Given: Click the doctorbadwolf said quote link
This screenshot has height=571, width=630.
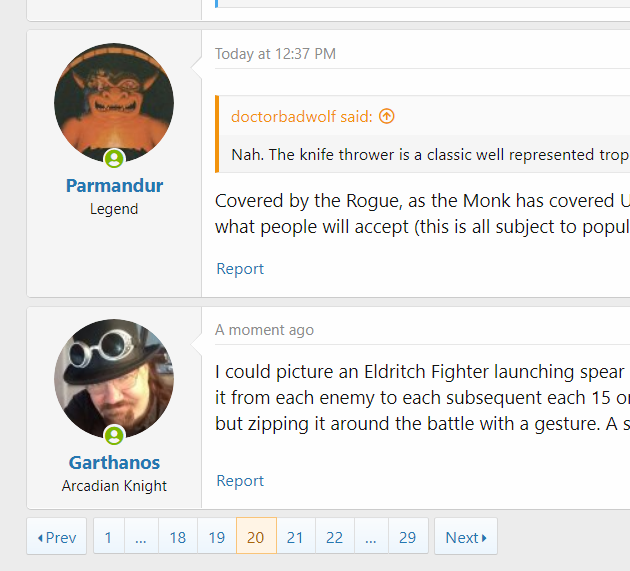Looking at the screenshot, I should click(x=302, y=117).
